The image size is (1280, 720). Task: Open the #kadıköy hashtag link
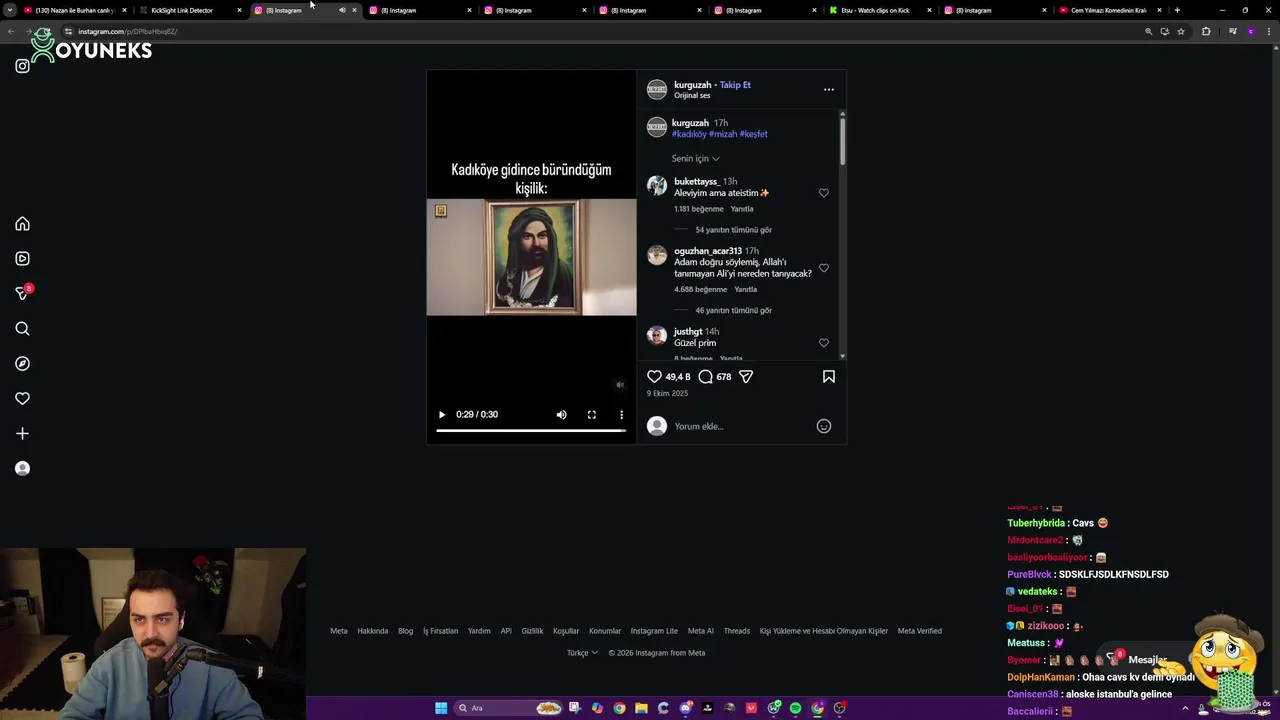tap(689, 134)
